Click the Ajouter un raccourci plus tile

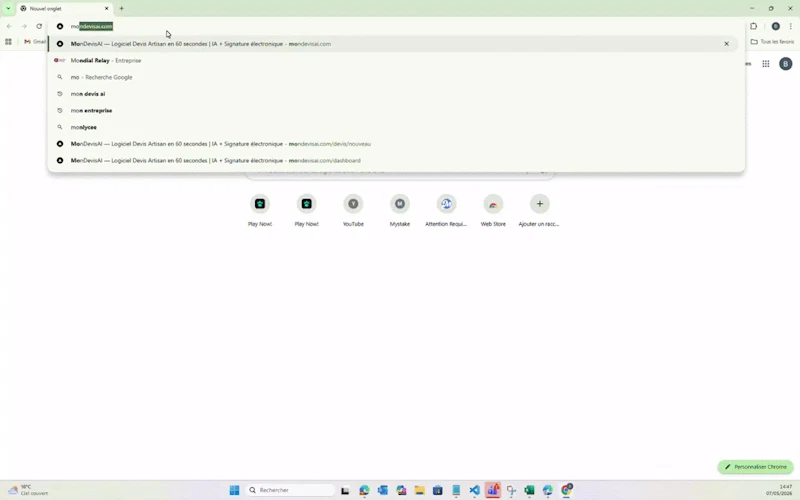point(539,210)
